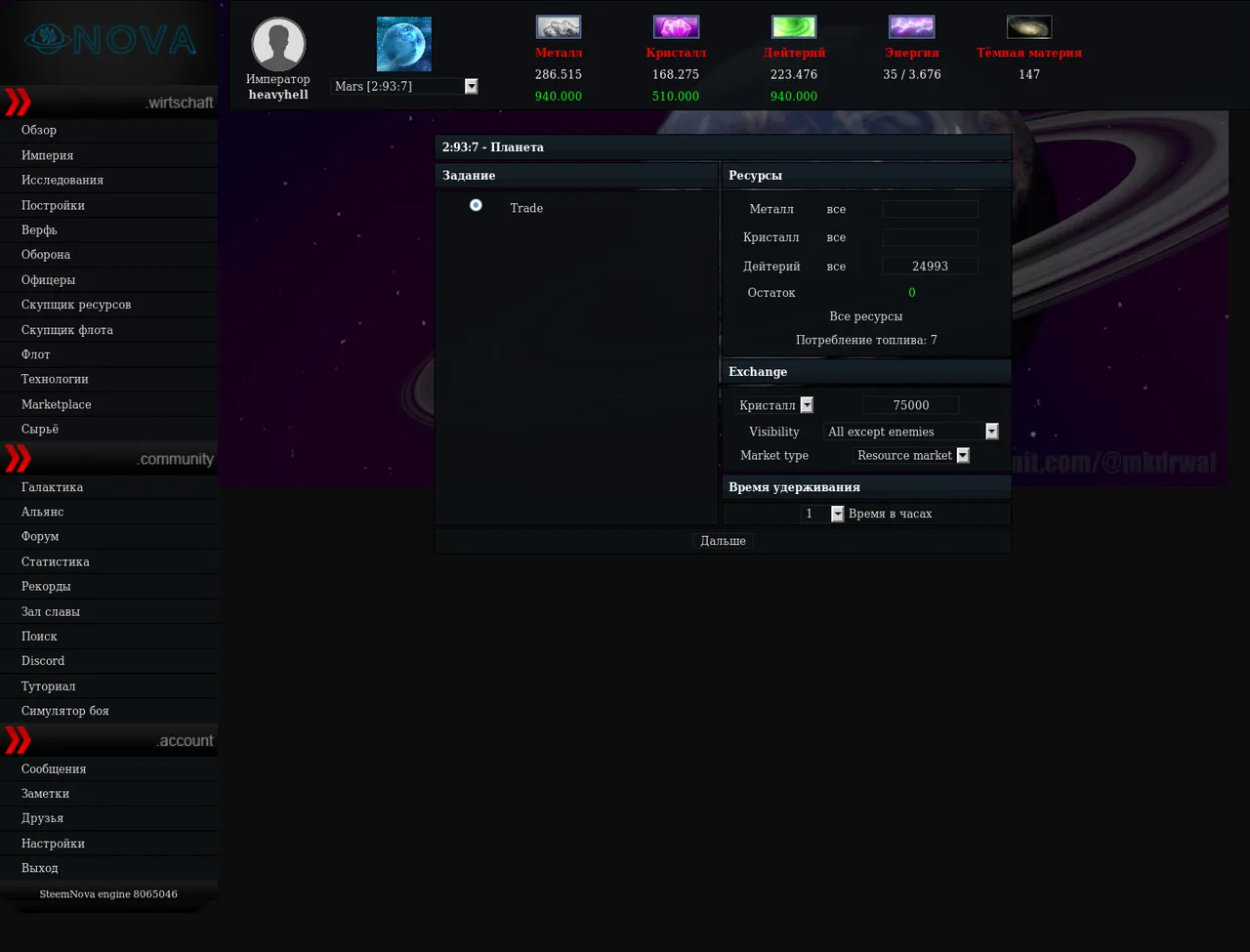Click the Металл amount input field
1250x952 pixels.
pos(930,209)
